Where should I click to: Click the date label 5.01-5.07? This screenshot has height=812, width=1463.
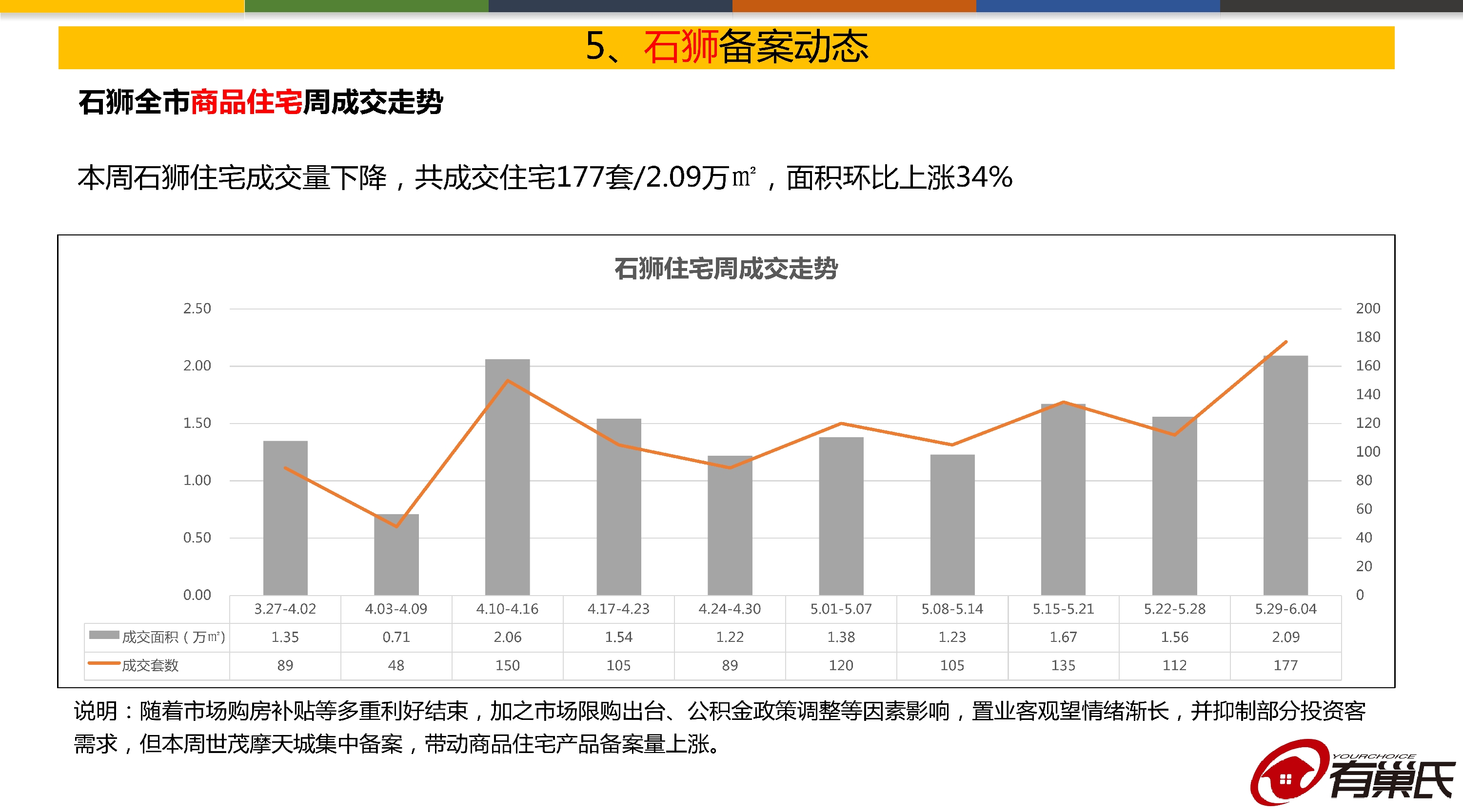point(841,609)
